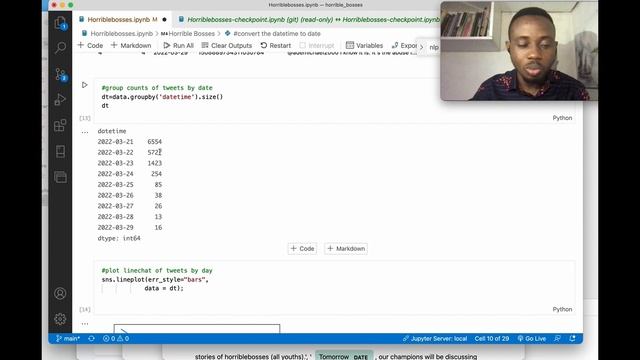
Task: Open the Extensions view
Action: (60, 125)
